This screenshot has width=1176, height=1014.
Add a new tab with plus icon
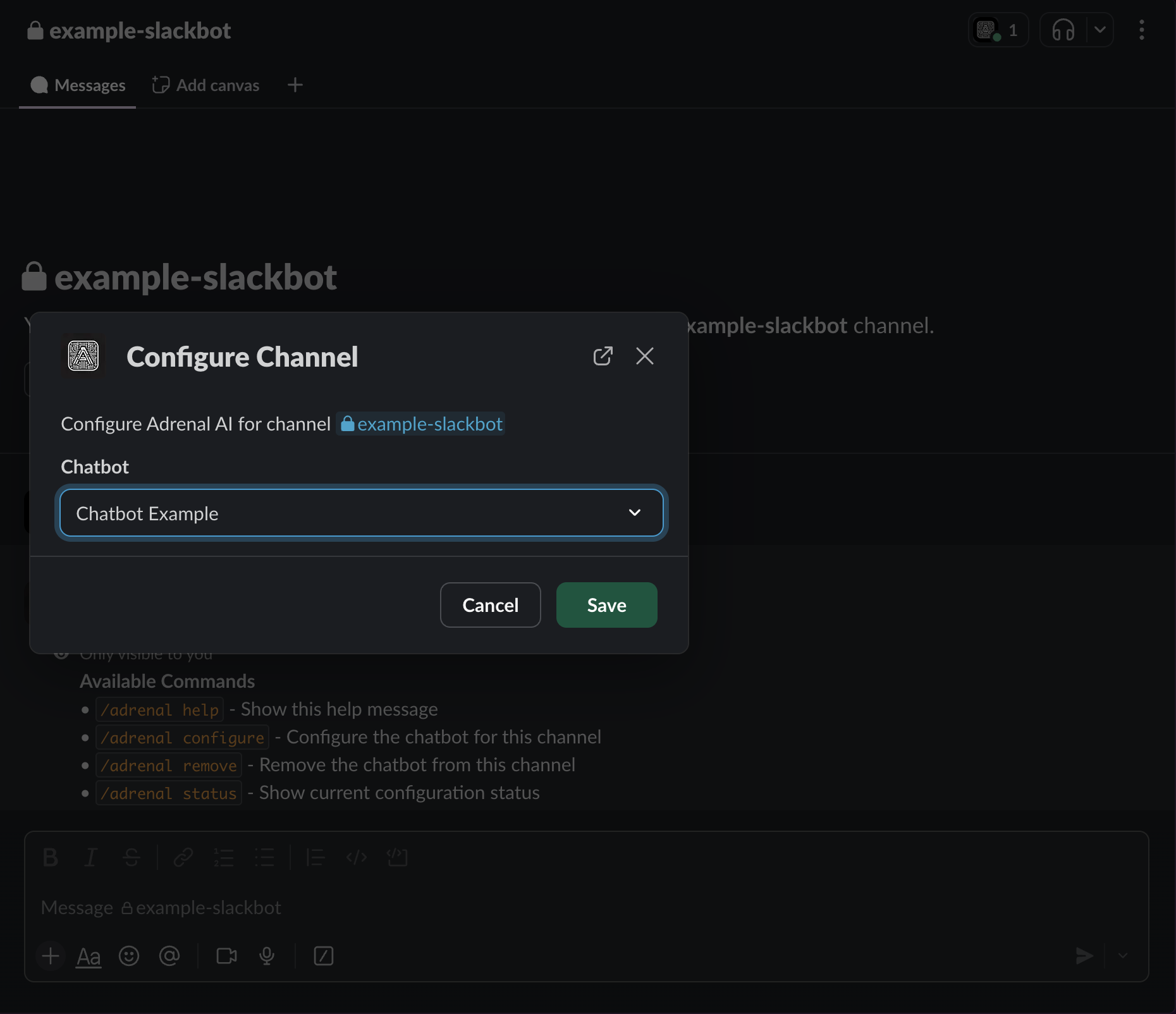point(295,85)
